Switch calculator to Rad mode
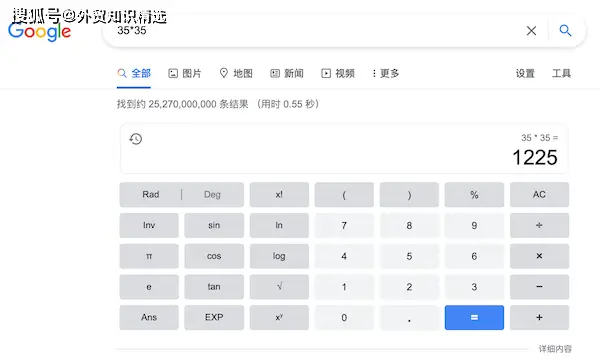This screenshot has height=363, width=600. 150,194
